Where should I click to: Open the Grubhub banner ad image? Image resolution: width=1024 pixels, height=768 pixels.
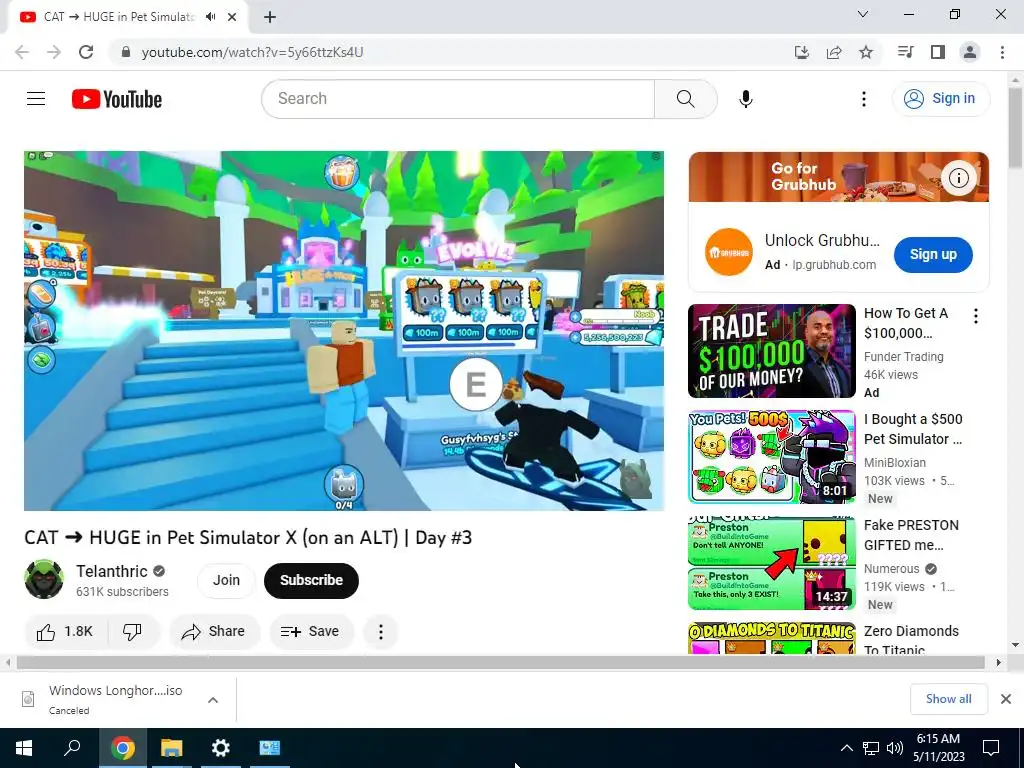839,177
